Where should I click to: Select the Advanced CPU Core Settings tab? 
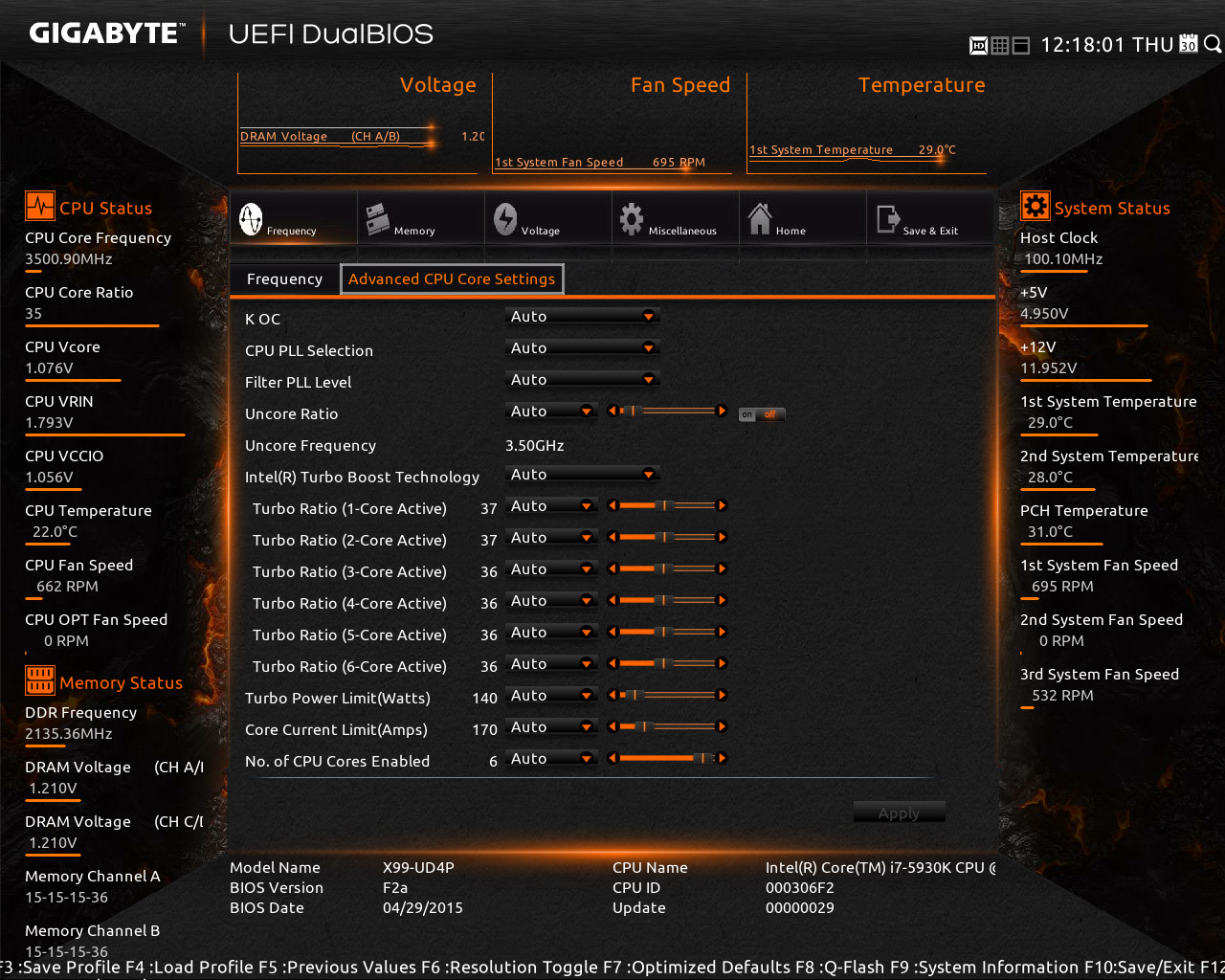tap(452, 279)
